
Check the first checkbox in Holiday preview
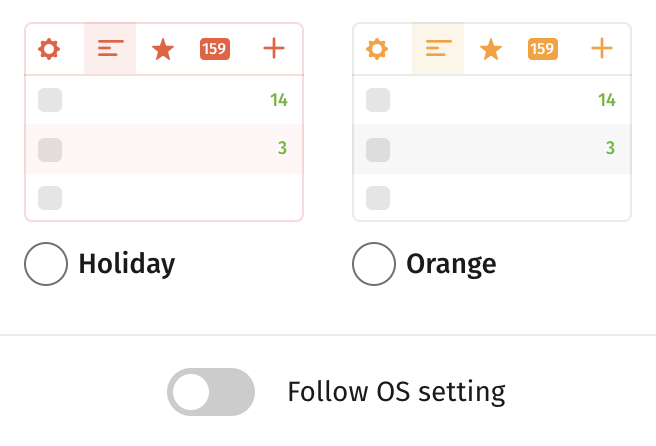(x=50, y=100)
